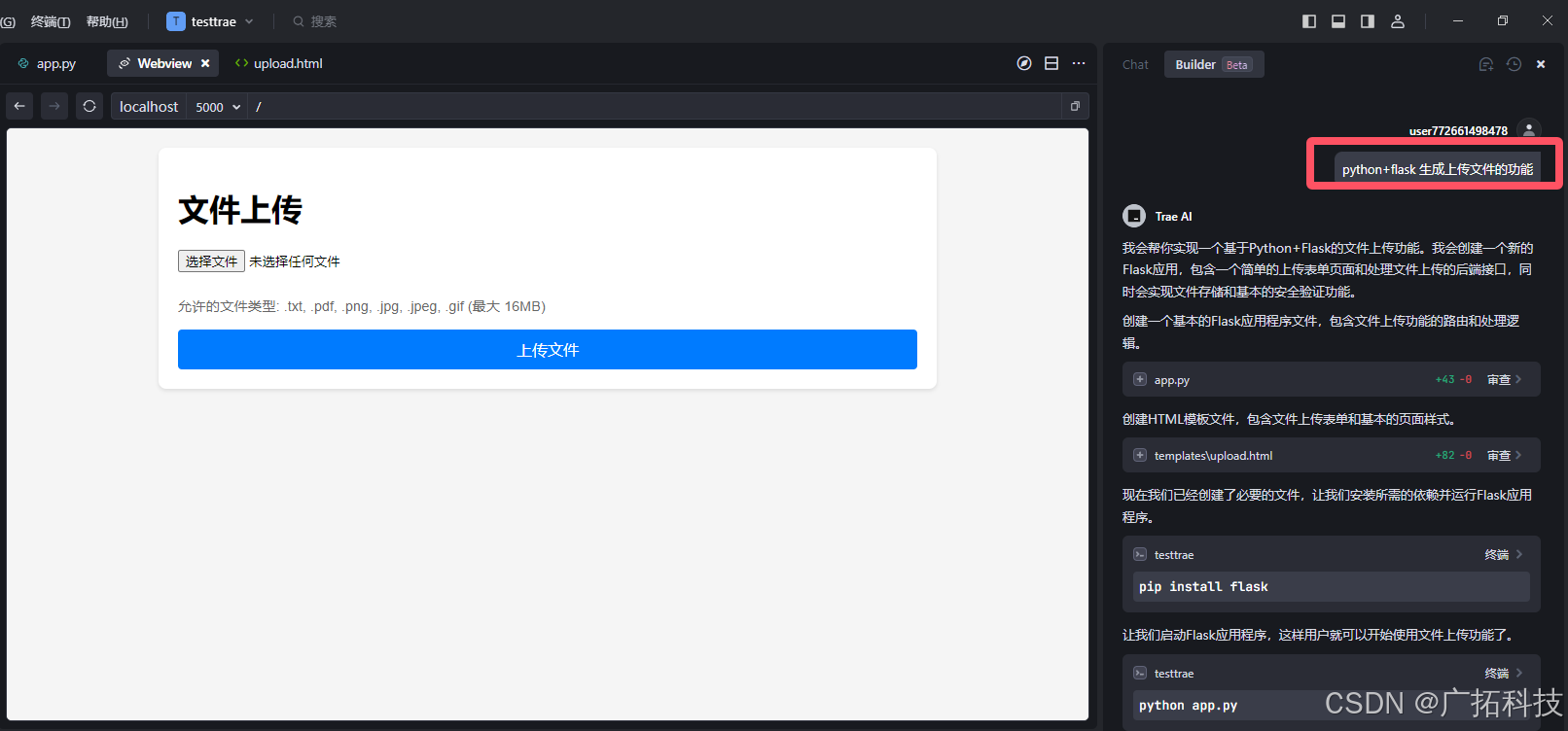Click the pip install flask command text
The image size is (1568, 731).
tap(1203, 586)
